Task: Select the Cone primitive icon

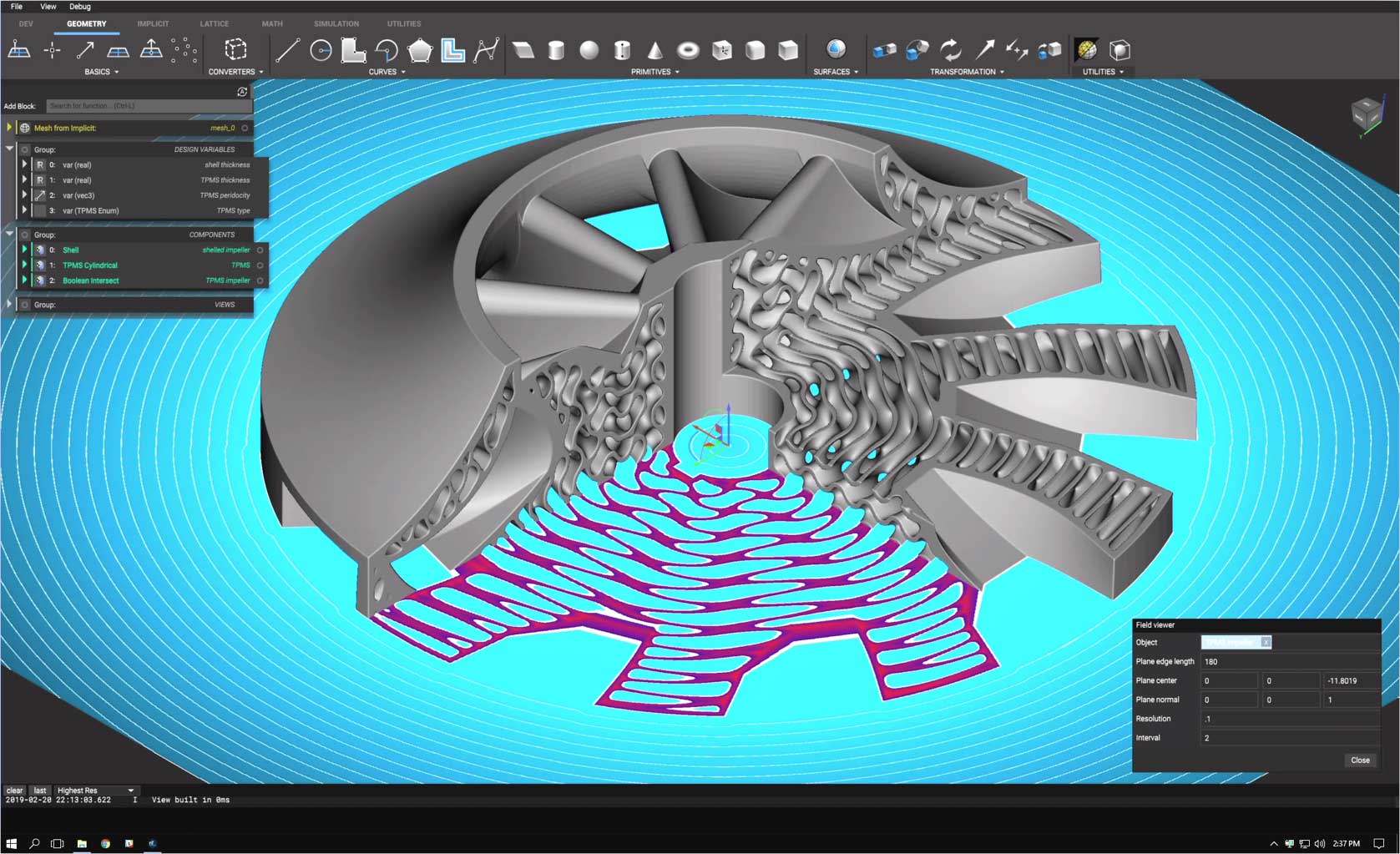Action: [655, 51]
